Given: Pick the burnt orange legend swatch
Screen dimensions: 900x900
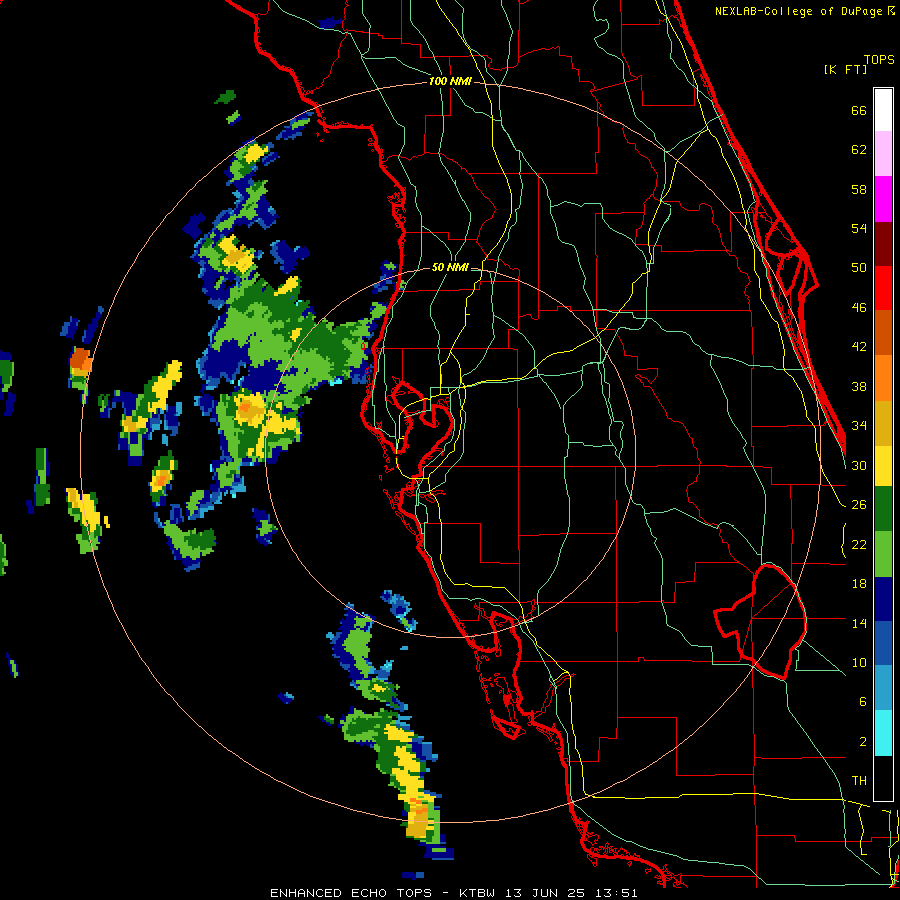Looking at the screenshot, I should pos(883,333).
